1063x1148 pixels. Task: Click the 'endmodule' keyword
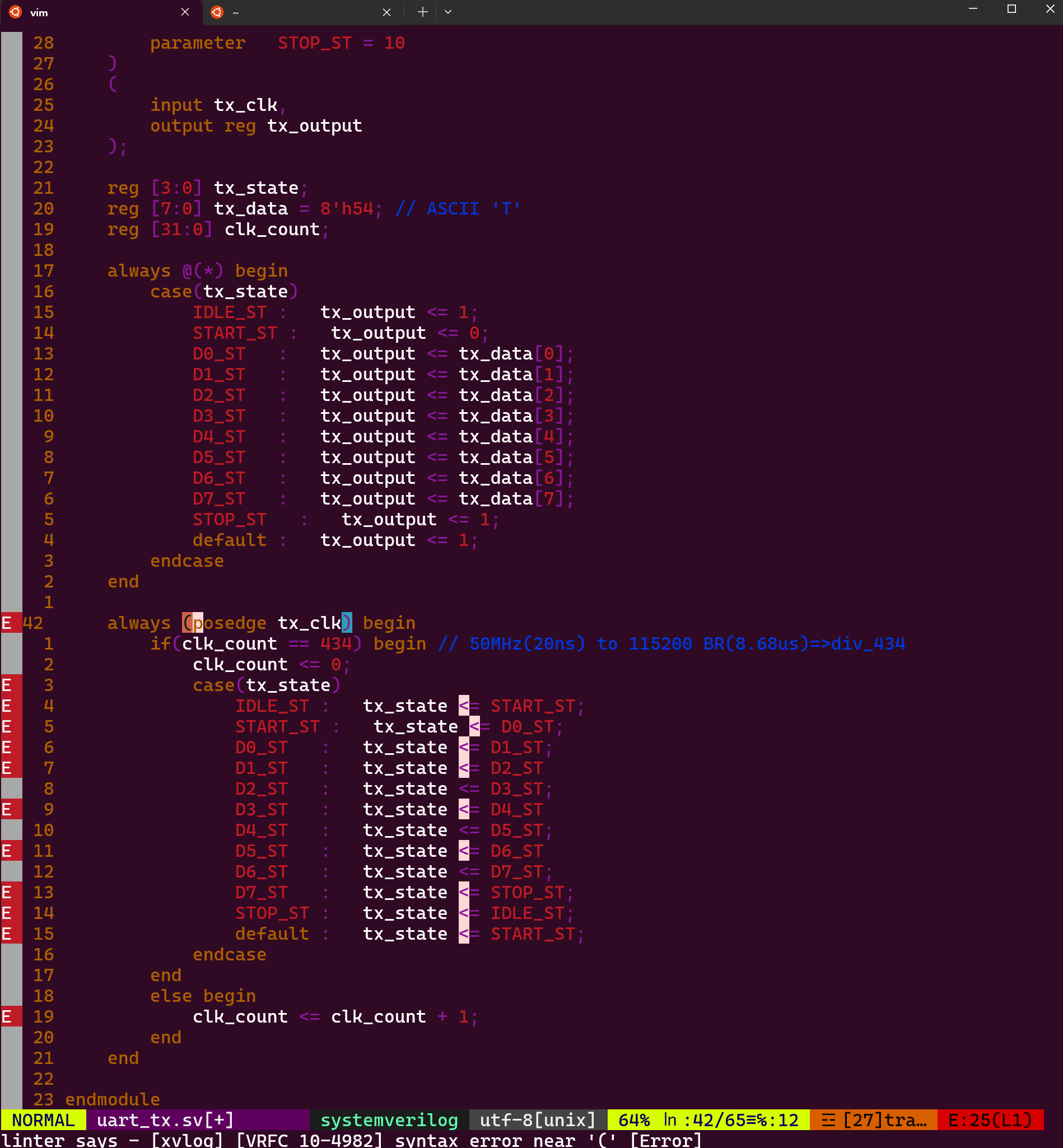113,1099
